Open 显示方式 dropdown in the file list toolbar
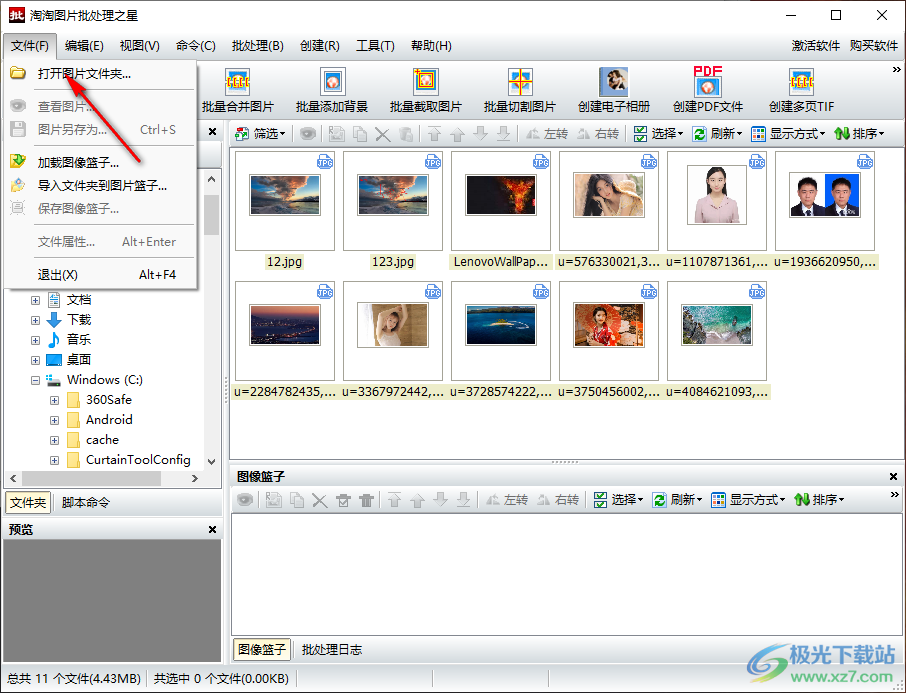Image resolution: width=906 pixels, height=693 pixels. point(788,133)
